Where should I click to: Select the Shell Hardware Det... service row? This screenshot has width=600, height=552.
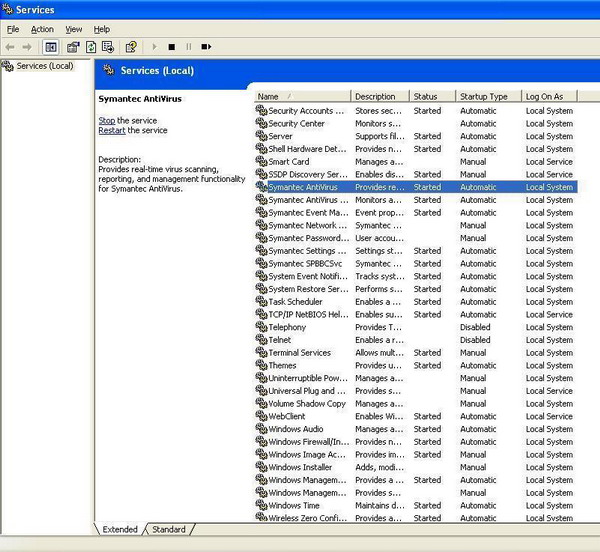(416, 149)
